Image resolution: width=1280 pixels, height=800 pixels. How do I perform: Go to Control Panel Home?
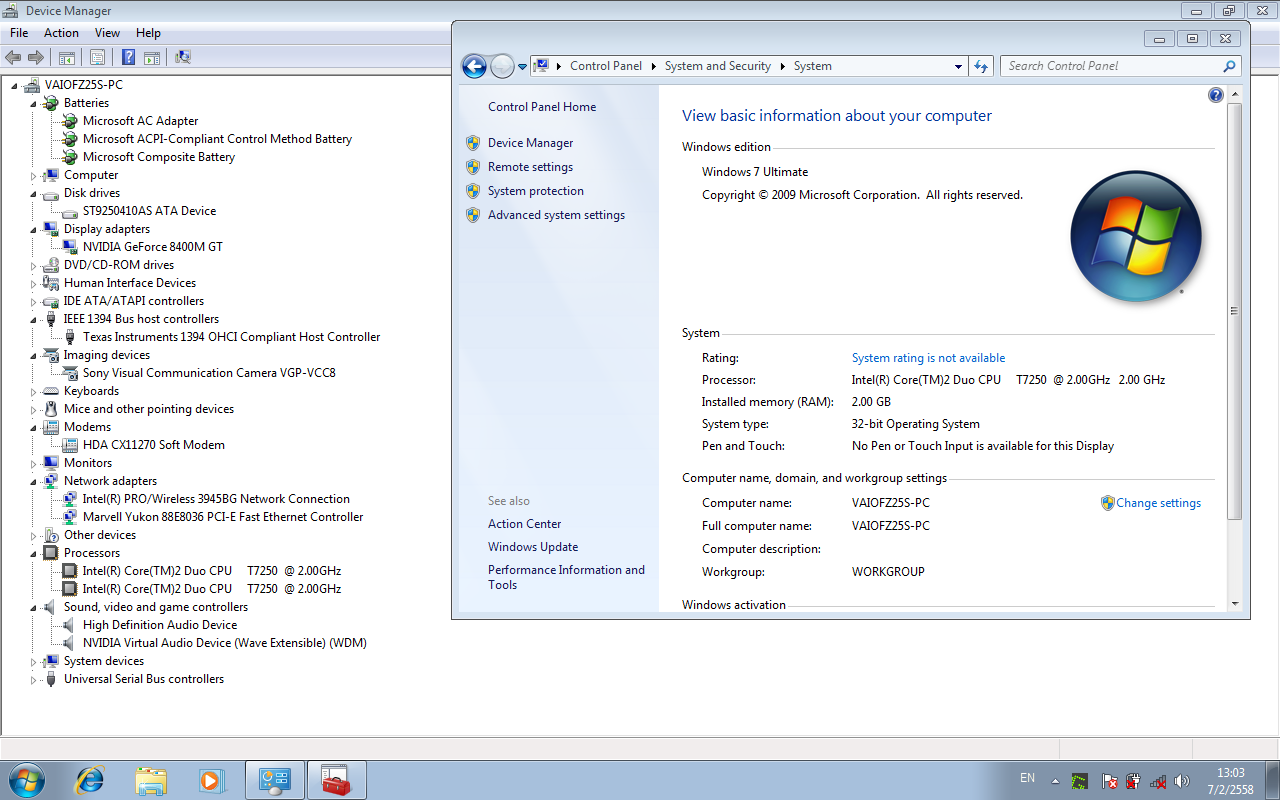[542, 107]
